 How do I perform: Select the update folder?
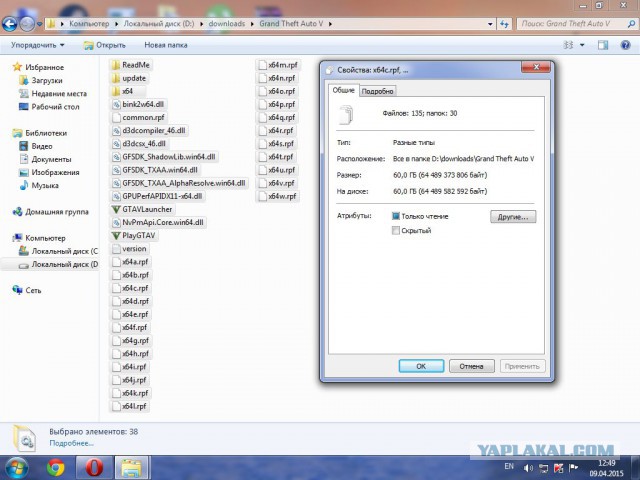pos(129,78)
